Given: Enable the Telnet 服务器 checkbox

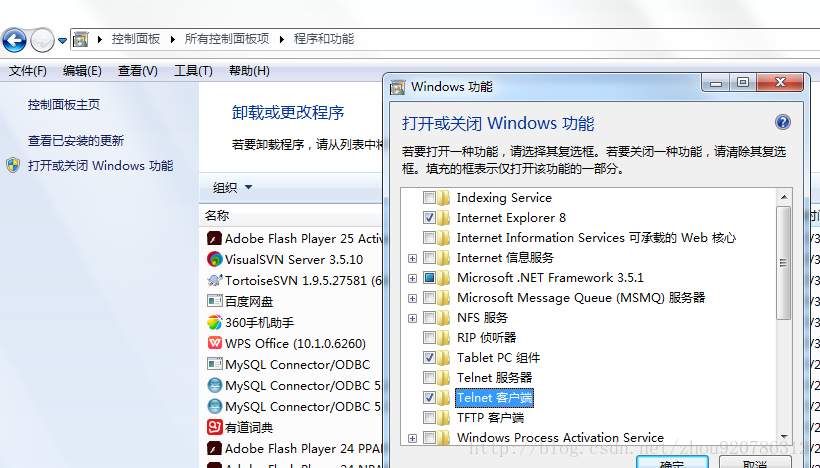Looking at the screenshot, I should [x=429, y=378].
